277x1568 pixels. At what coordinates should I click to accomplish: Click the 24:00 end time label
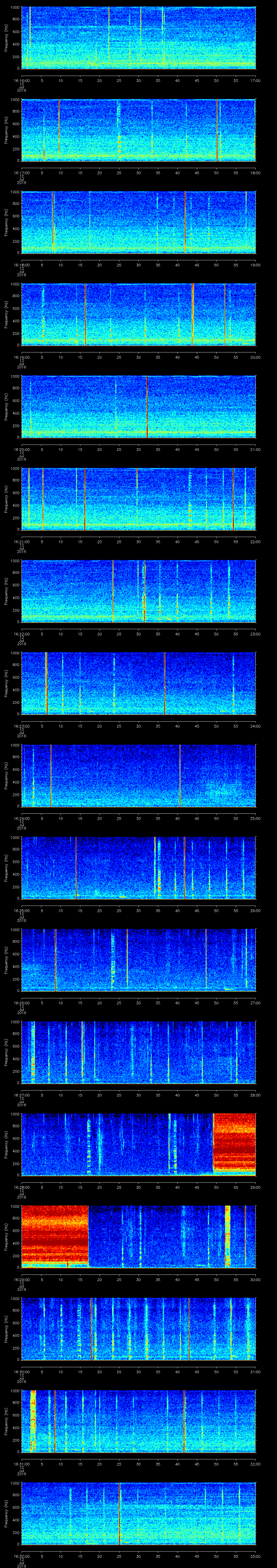[x=255, y=726]
